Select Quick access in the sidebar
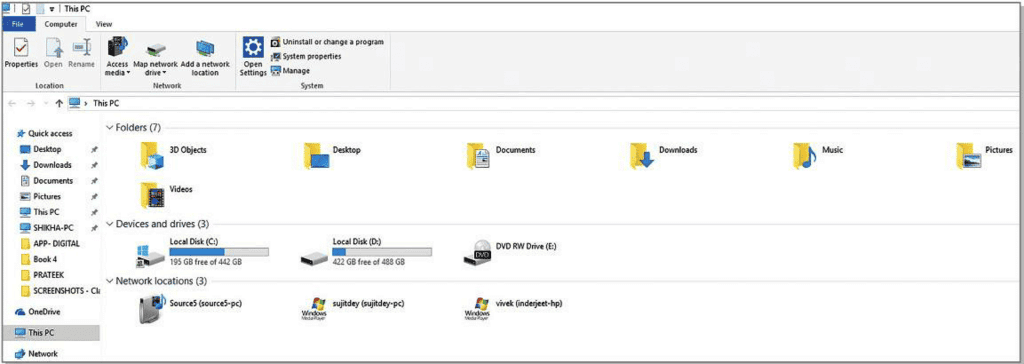This screenshot has width=1024, height=364. coord(44,133)
